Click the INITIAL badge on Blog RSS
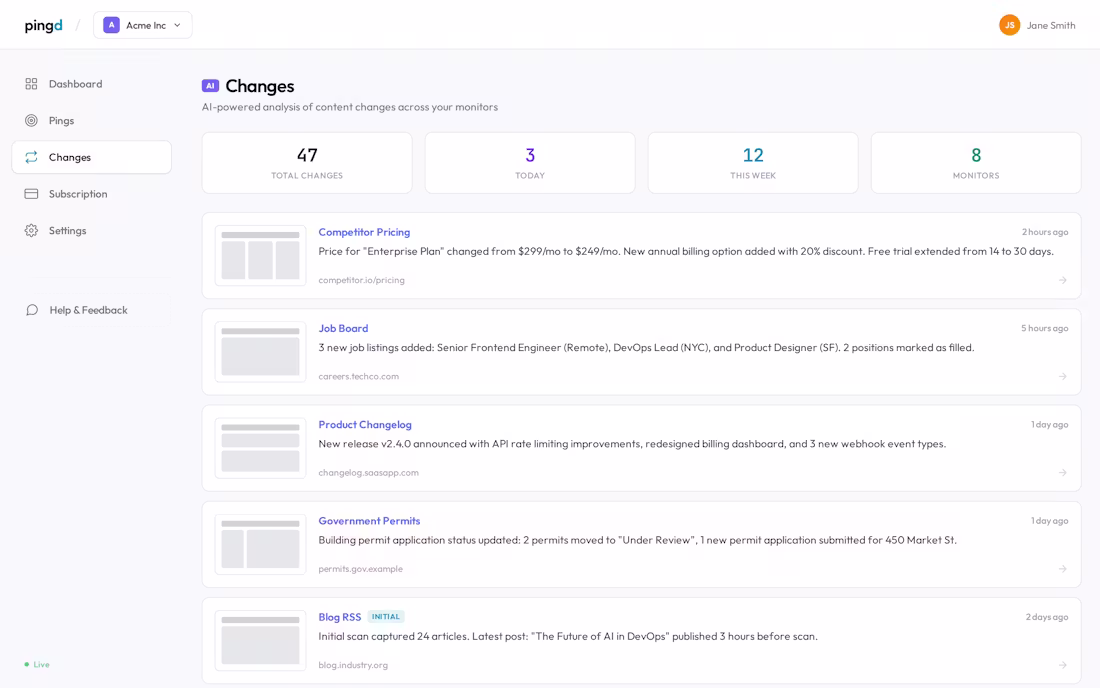Image resolution: width=1100 pixels, height=688 pixels. [x=386, y=616]
